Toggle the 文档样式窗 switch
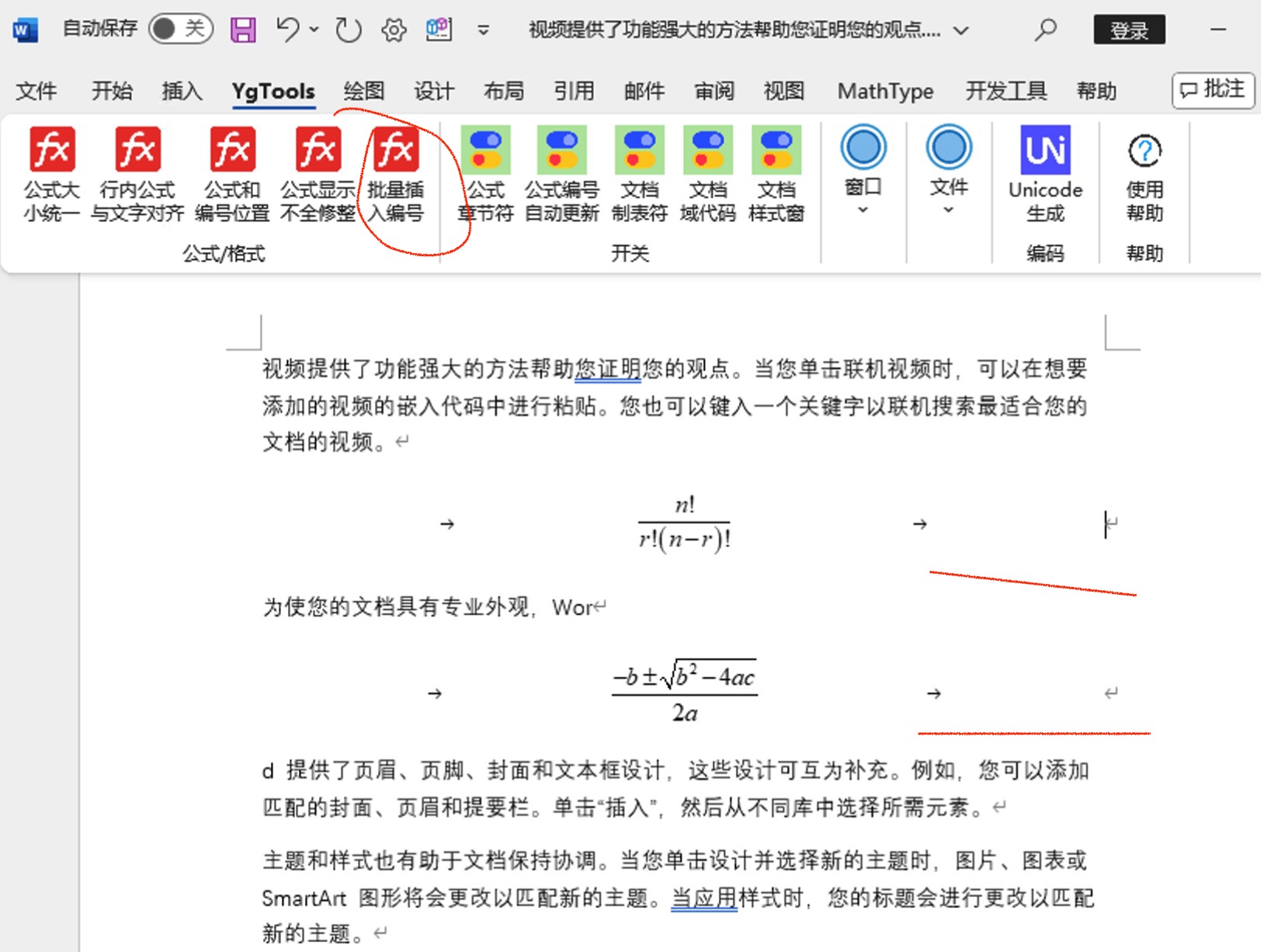 tap(776, 175)
